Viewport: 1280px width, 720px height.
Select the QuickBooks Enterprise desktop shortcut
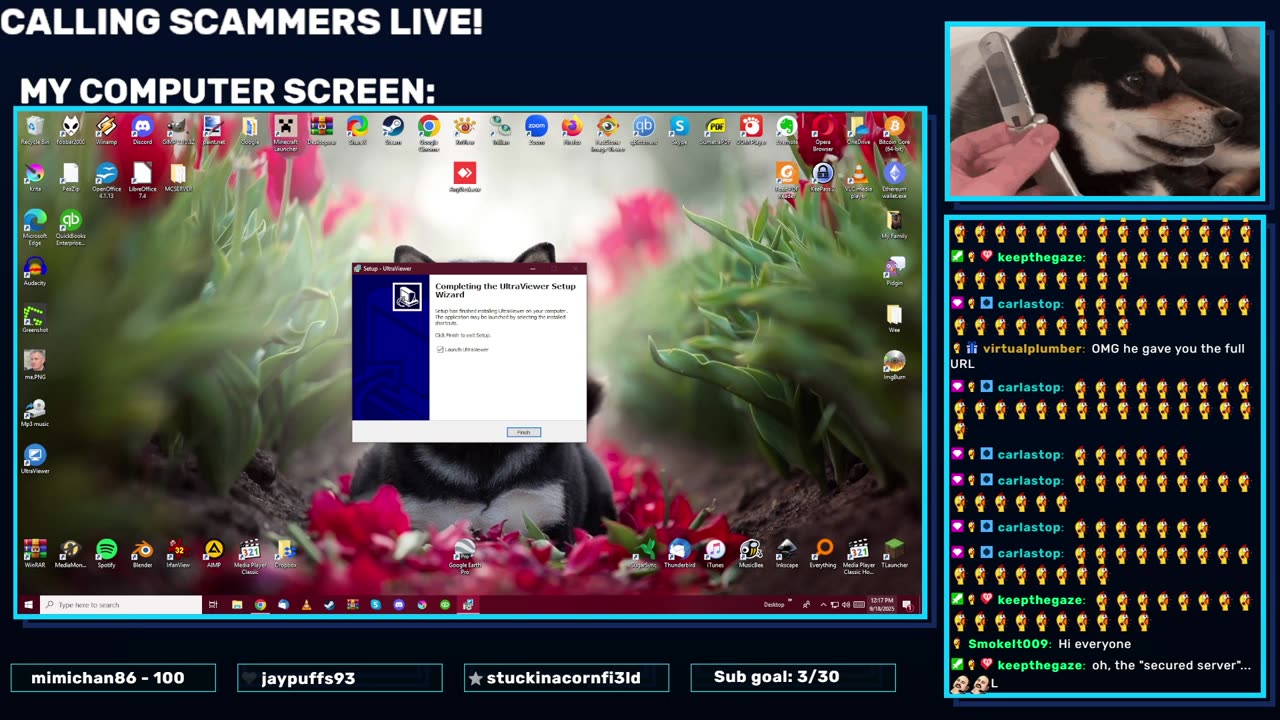[x=70, y=228]
